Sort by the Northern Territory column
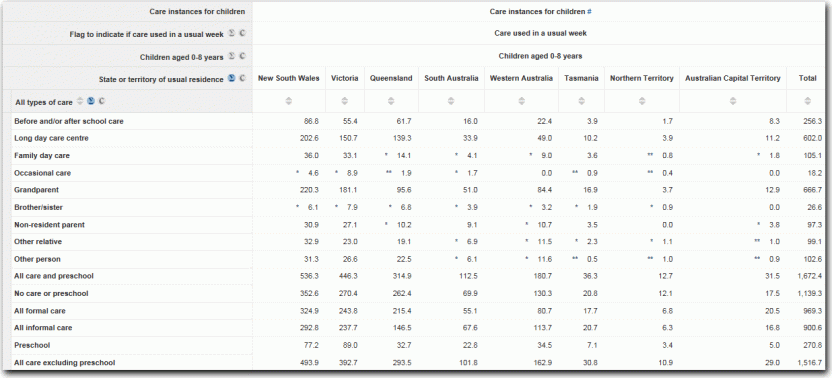 point(642,101)
